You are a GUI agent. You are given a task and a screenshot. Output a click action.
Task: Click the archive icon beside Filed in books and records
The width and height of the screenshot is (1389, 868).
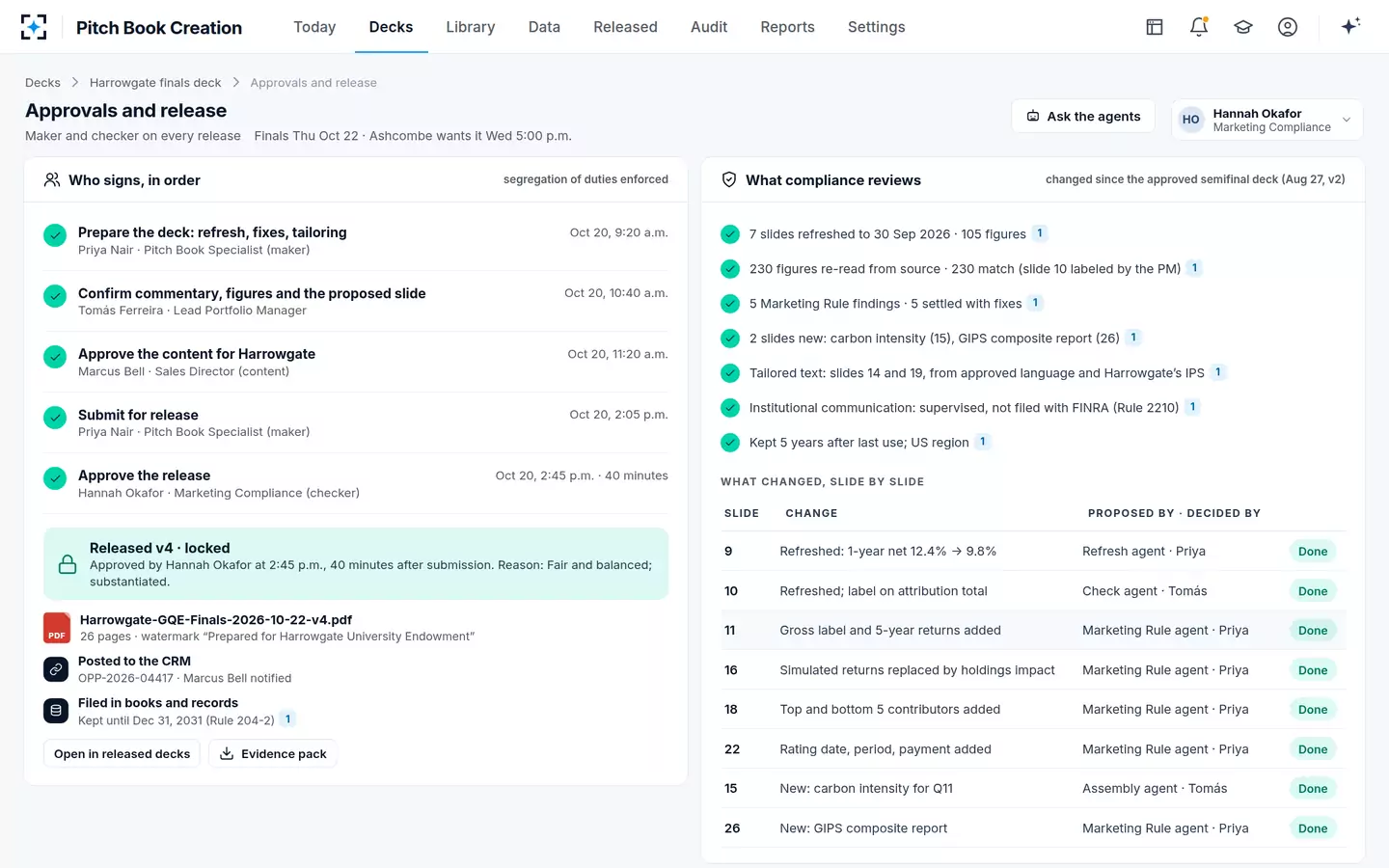[56, 711]
